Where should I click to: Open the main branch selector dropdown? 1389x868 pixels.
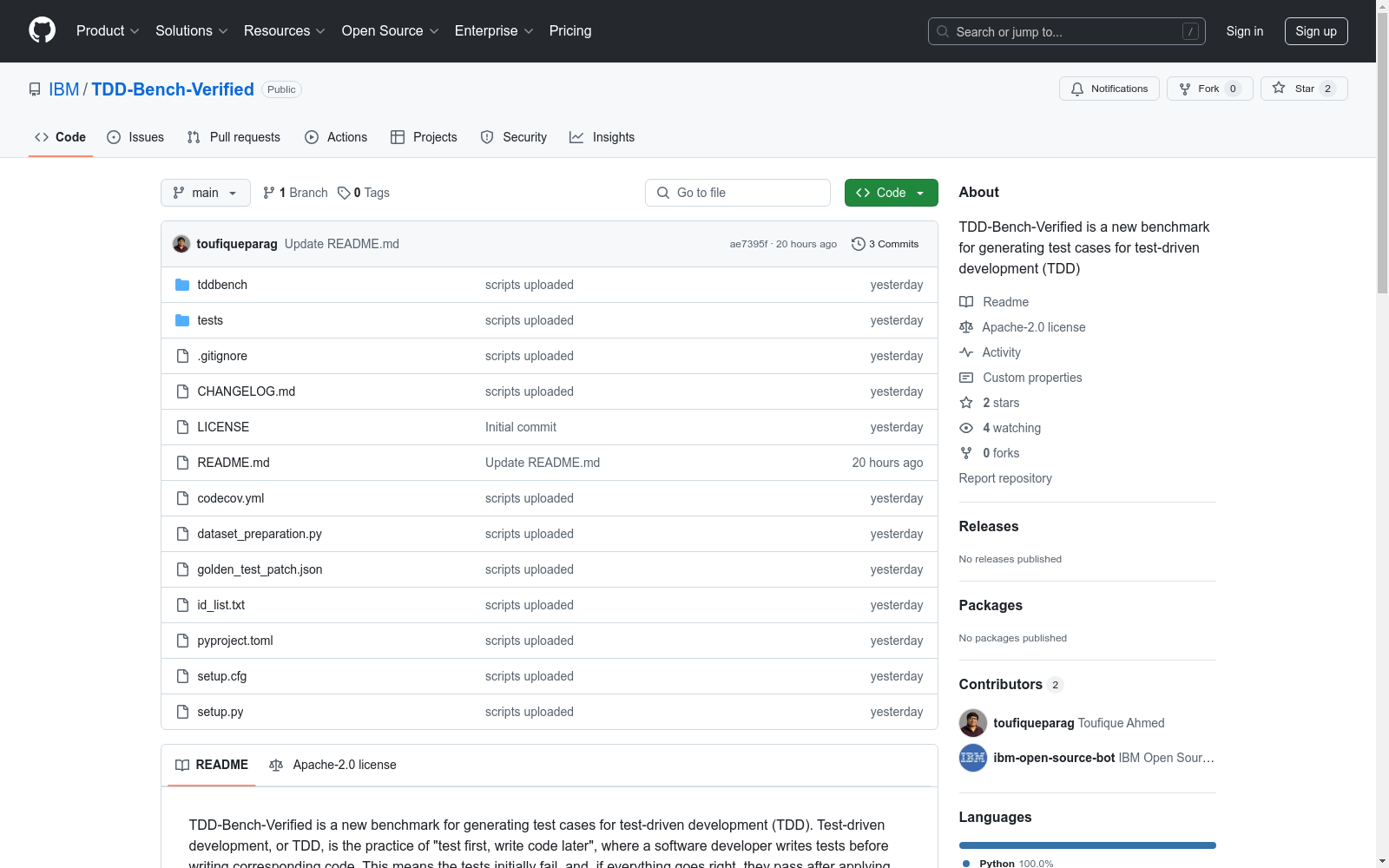pos(206,193)
